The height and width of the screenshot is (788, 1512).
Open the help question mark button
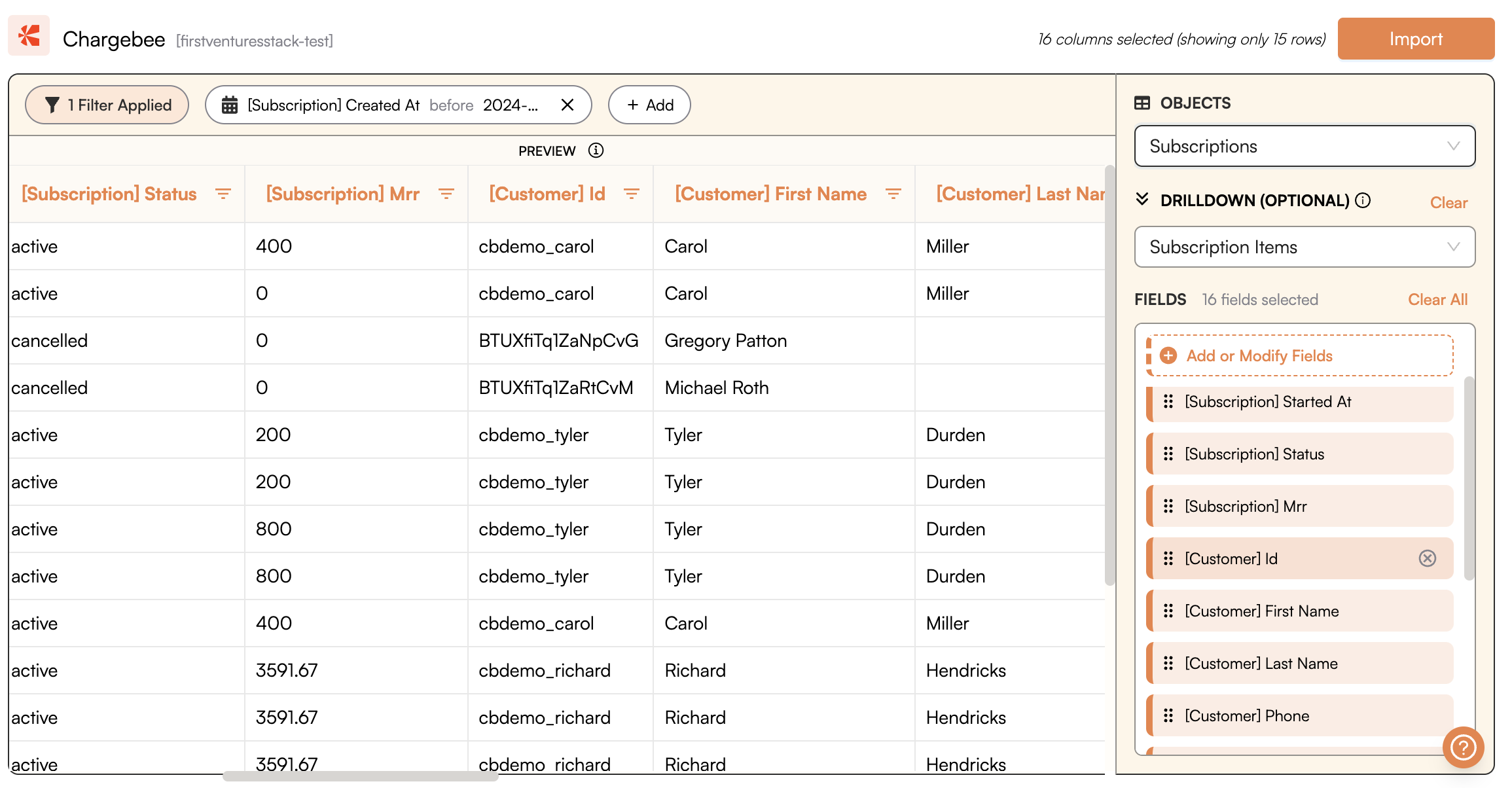[1463, 747]
